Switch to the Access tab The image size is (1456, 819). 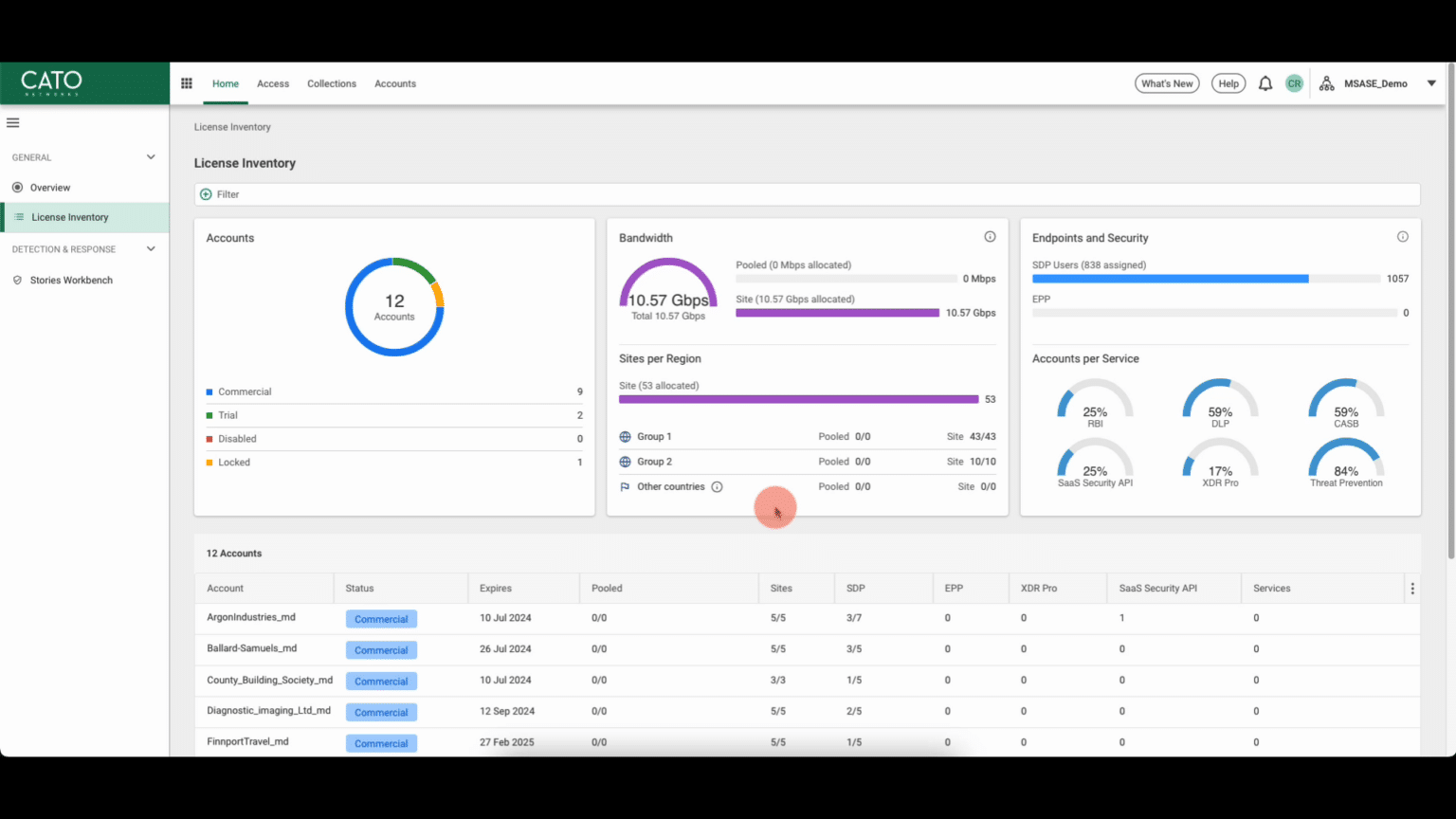pyautogui.click(x=273, y=83)
